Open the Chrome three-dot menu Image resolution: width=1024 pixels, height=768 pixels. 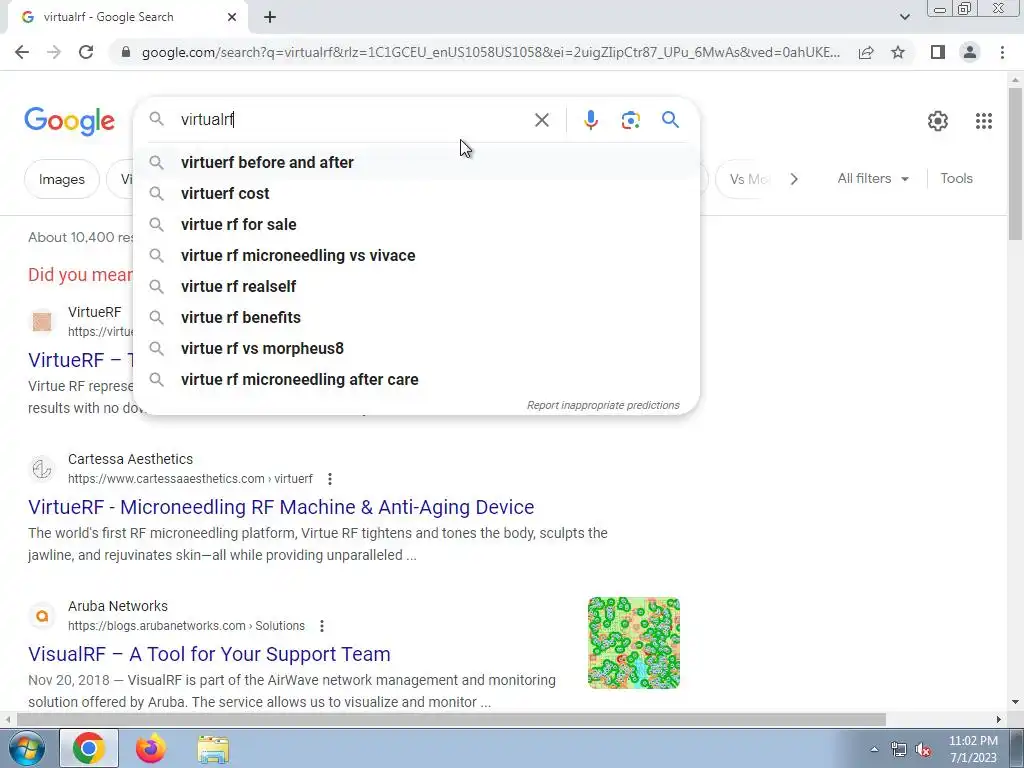1002,52
